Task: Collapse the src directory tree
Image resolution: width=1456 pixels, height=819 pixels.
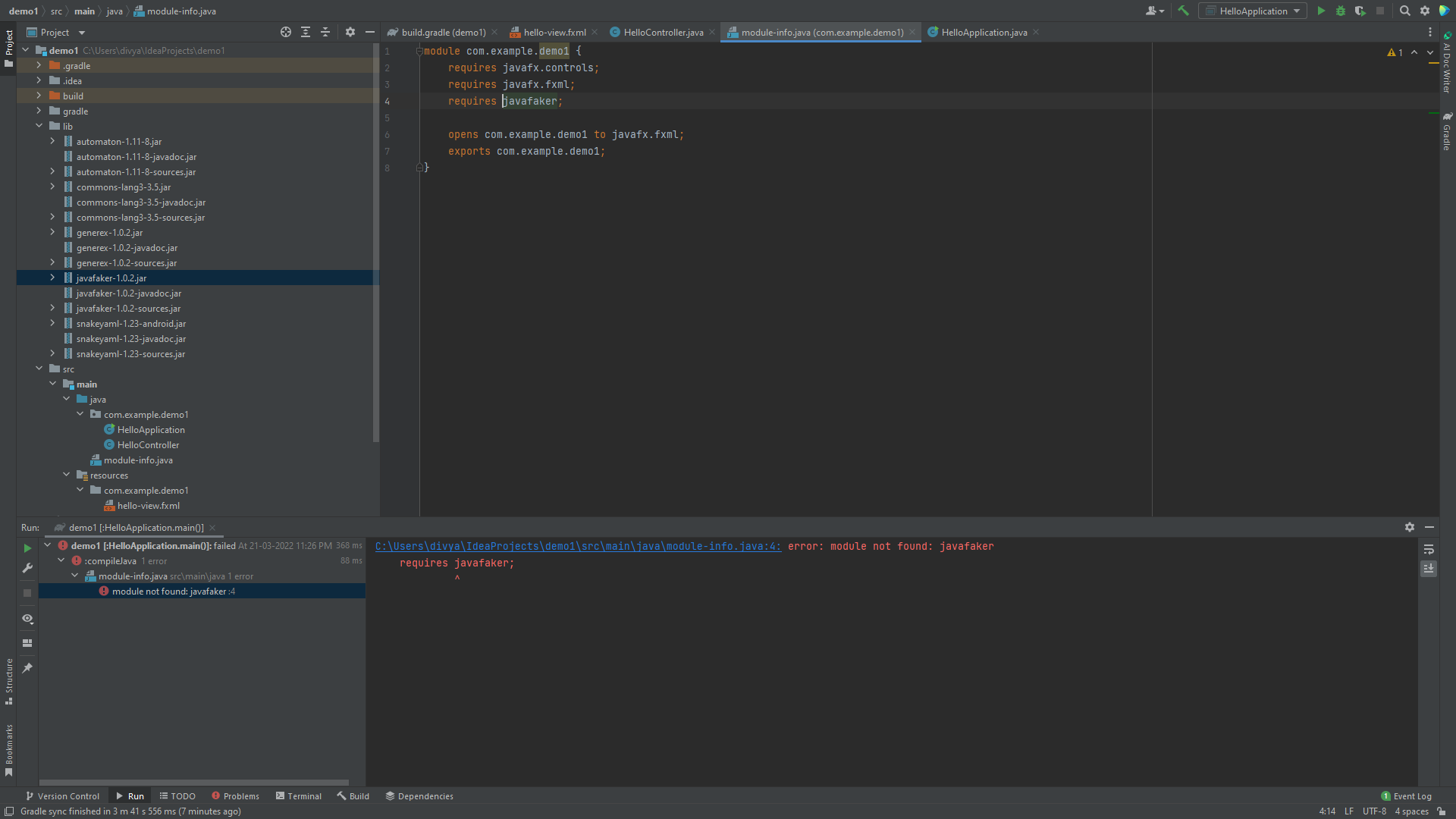Action: [38, 368]
